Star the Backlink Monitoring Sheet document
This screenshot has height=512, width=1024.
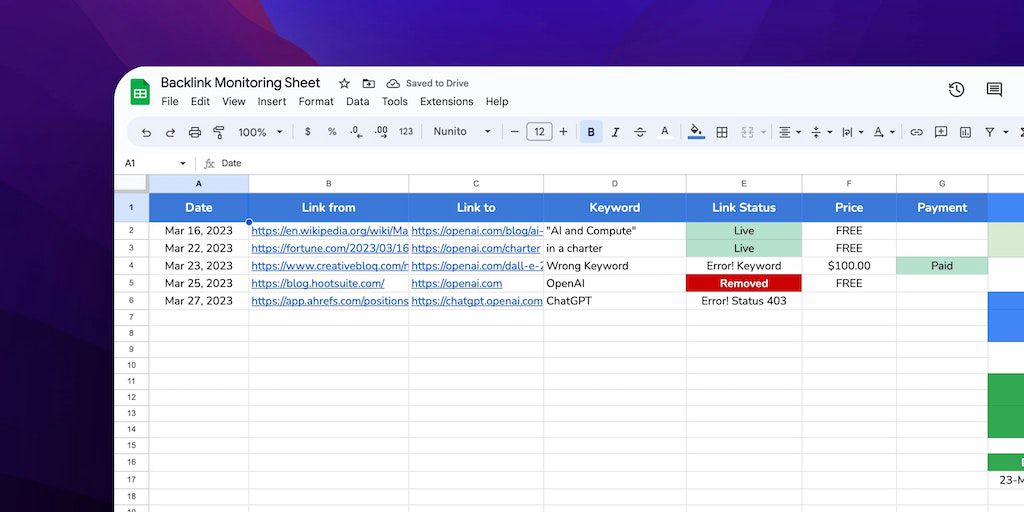pyautogui.click(x=344, y=83)
